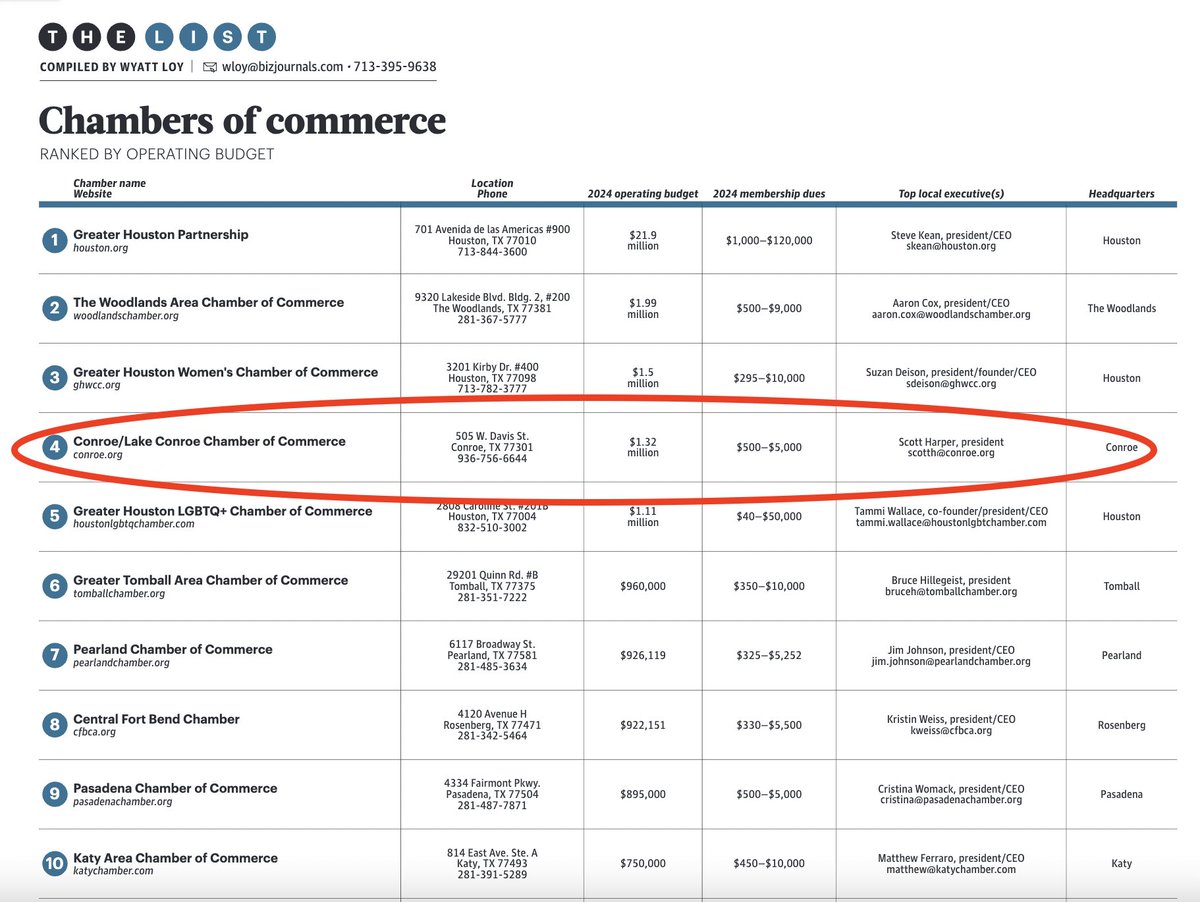Email jim.johnson@pearlandchamber.org

[x=951, y=661]
